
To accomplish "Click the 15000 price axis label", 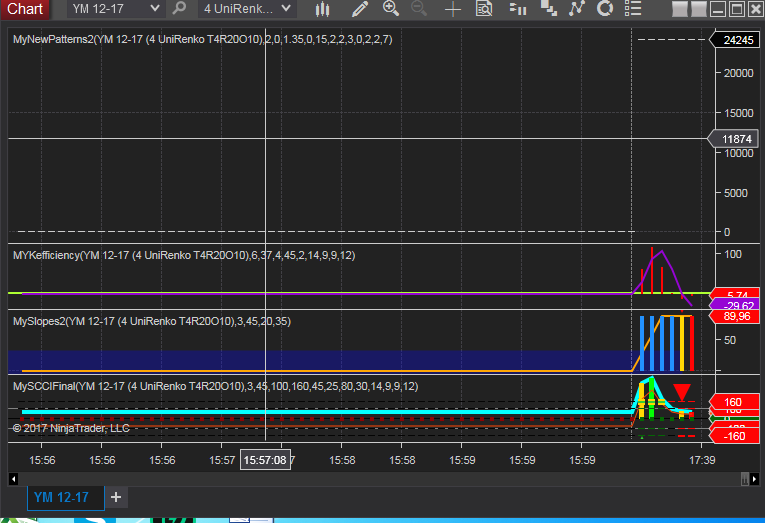I will [x=738, y=113].
